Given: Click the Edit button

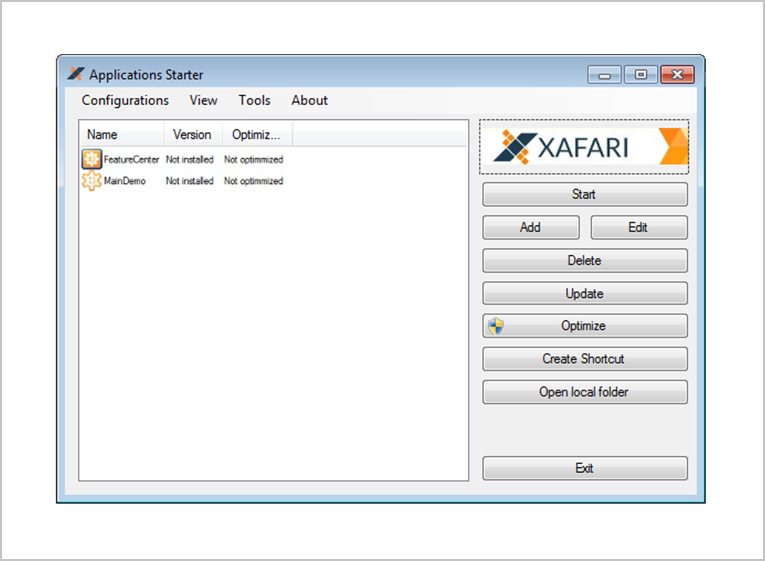Looking at the screenshot, I should (x=639, y=227).
